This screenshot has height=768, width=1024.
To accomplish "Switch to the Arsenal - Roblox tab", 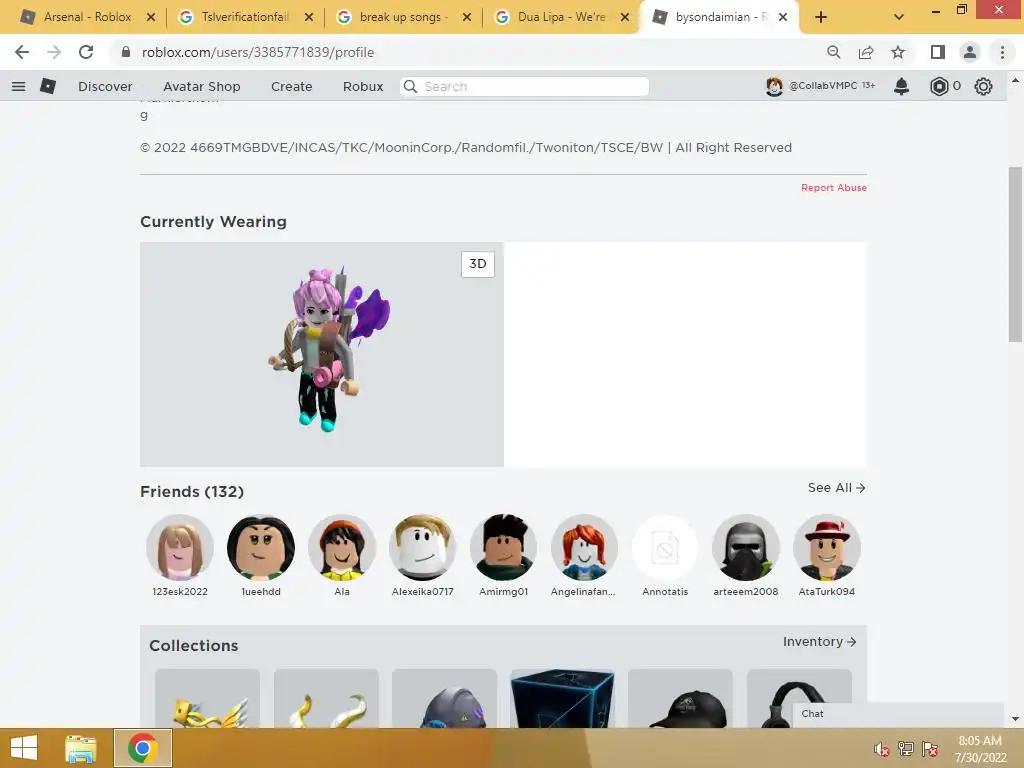I will (87, 17).
